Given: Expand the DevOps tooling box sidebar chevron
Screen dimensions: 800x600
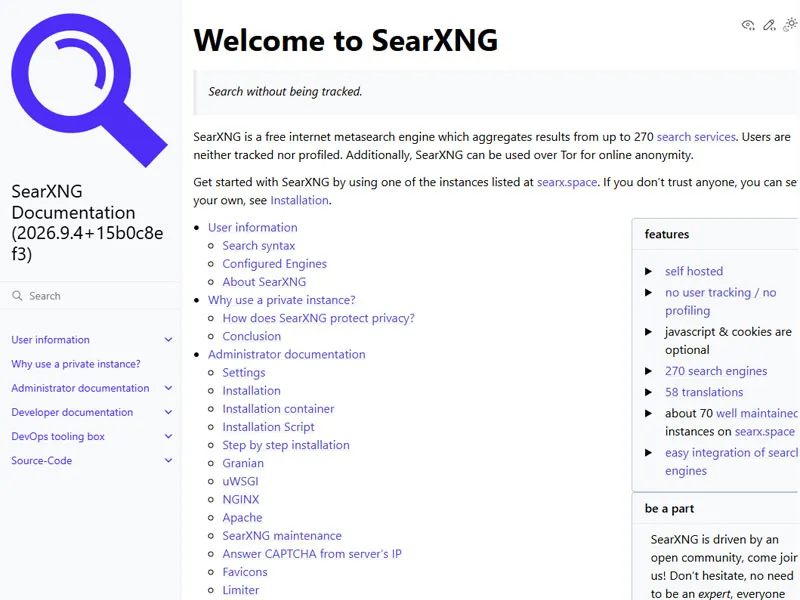Looking at the screenshot, I should [x=168, y=436].
